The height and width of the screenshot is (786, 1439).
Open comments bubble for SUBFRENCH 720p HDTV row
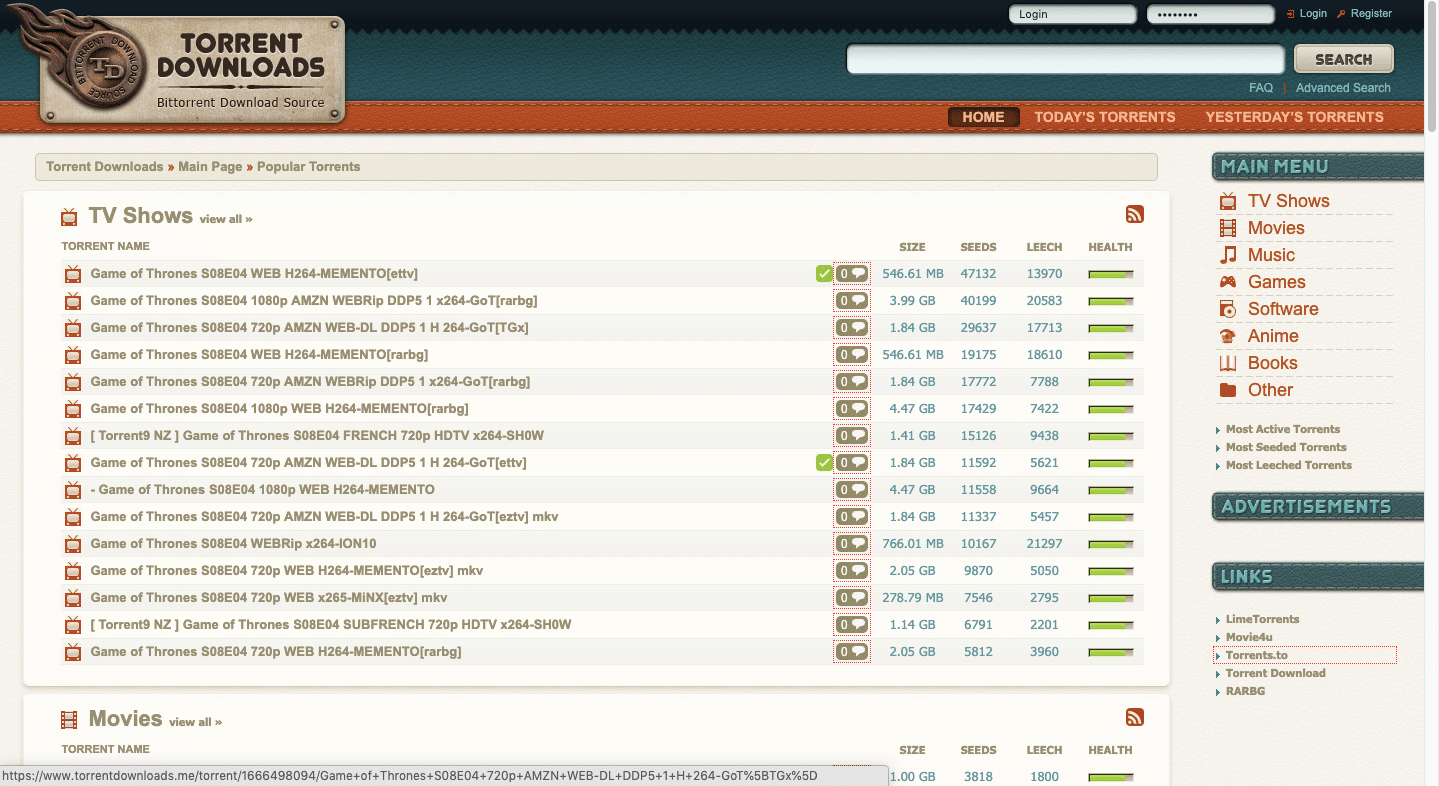pos(852,624)
